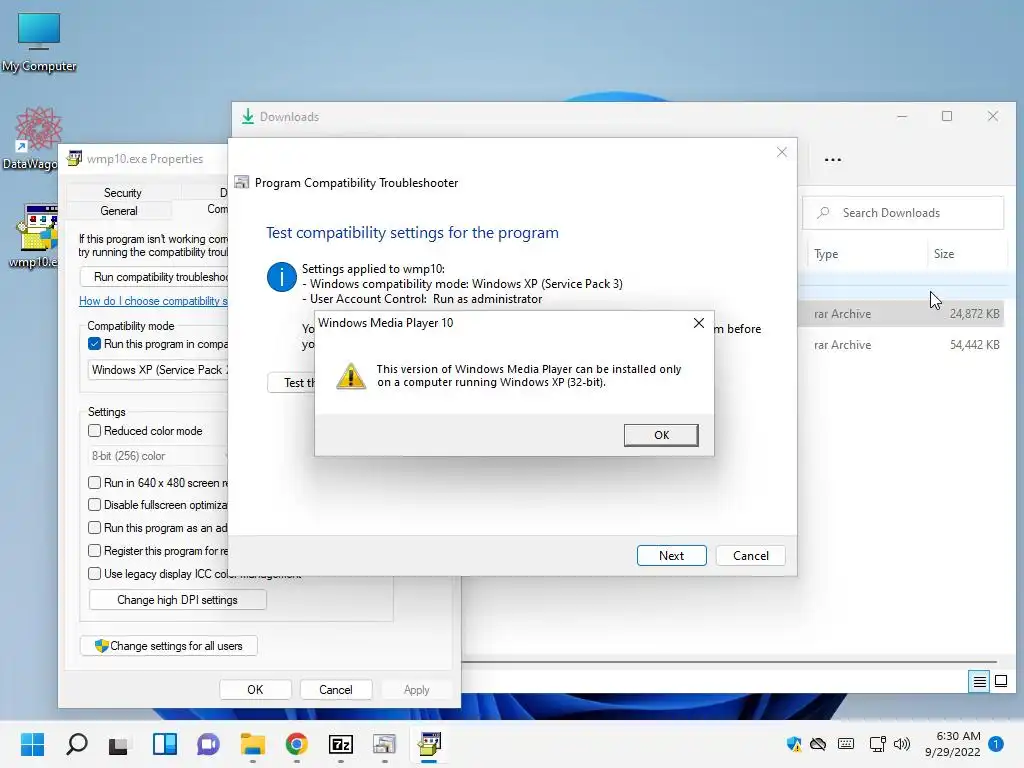Click the horizontal scrollbar in the Downloads window
The height and width of the screenshot is (768, 1024).
pos(729,662)
